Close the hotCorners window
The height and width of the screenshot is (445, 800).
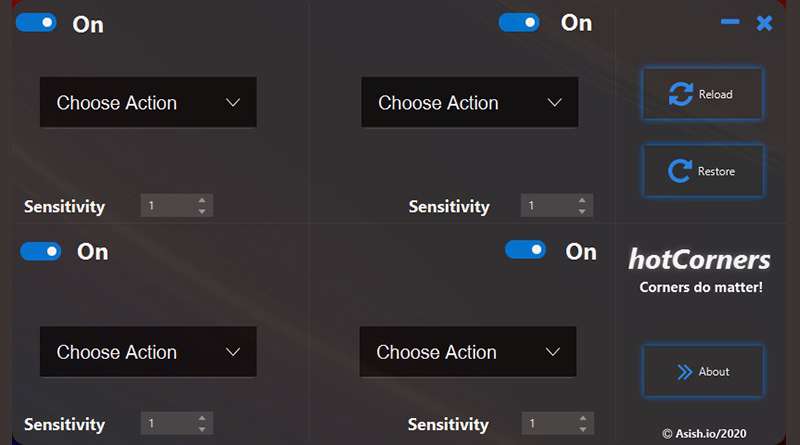[x=765, y=22]
